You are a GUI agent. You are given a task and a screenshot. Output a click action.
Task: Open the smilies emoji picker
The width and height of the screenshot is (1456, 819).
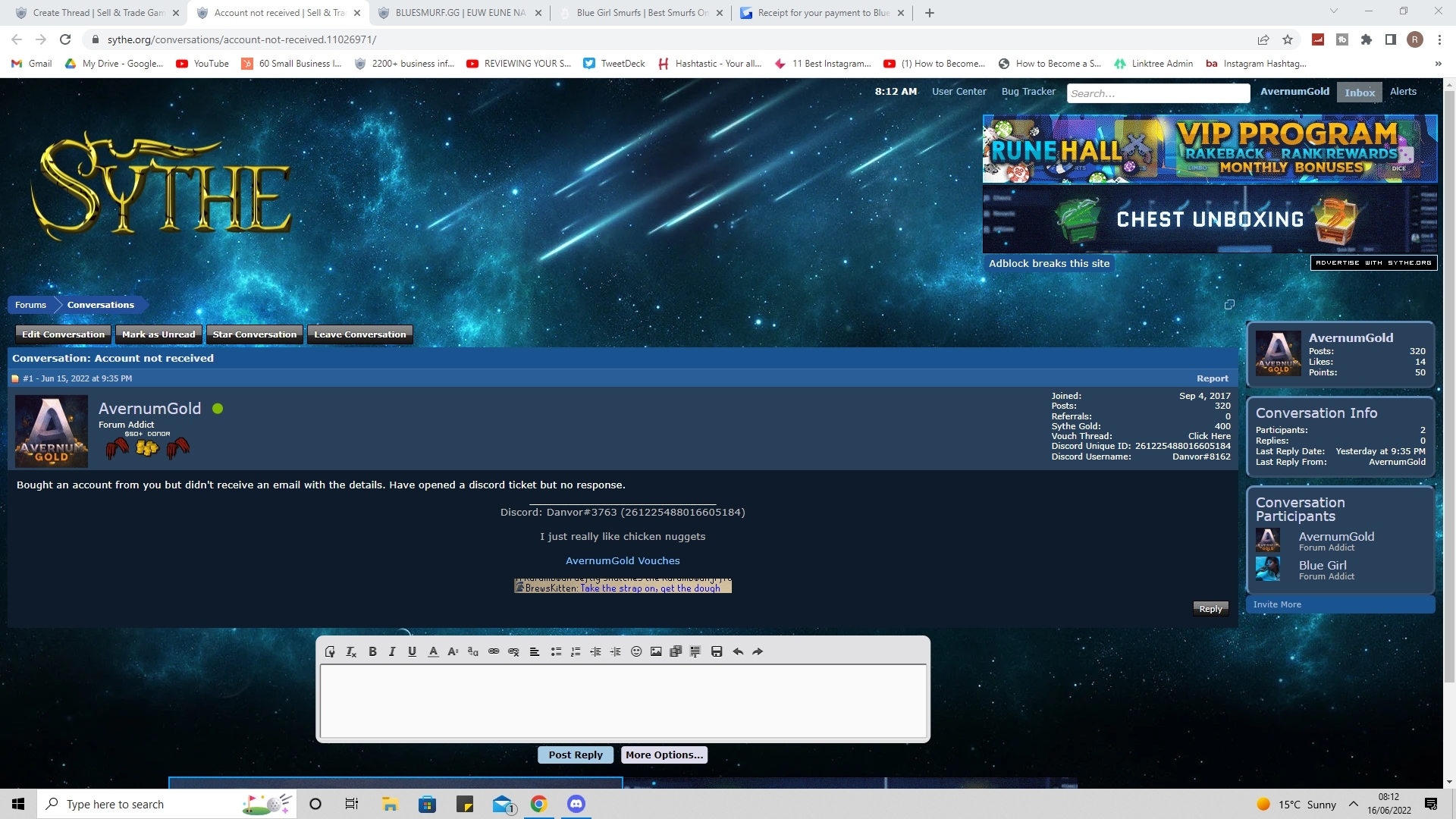pyautogui.click(x=636, y=651)
